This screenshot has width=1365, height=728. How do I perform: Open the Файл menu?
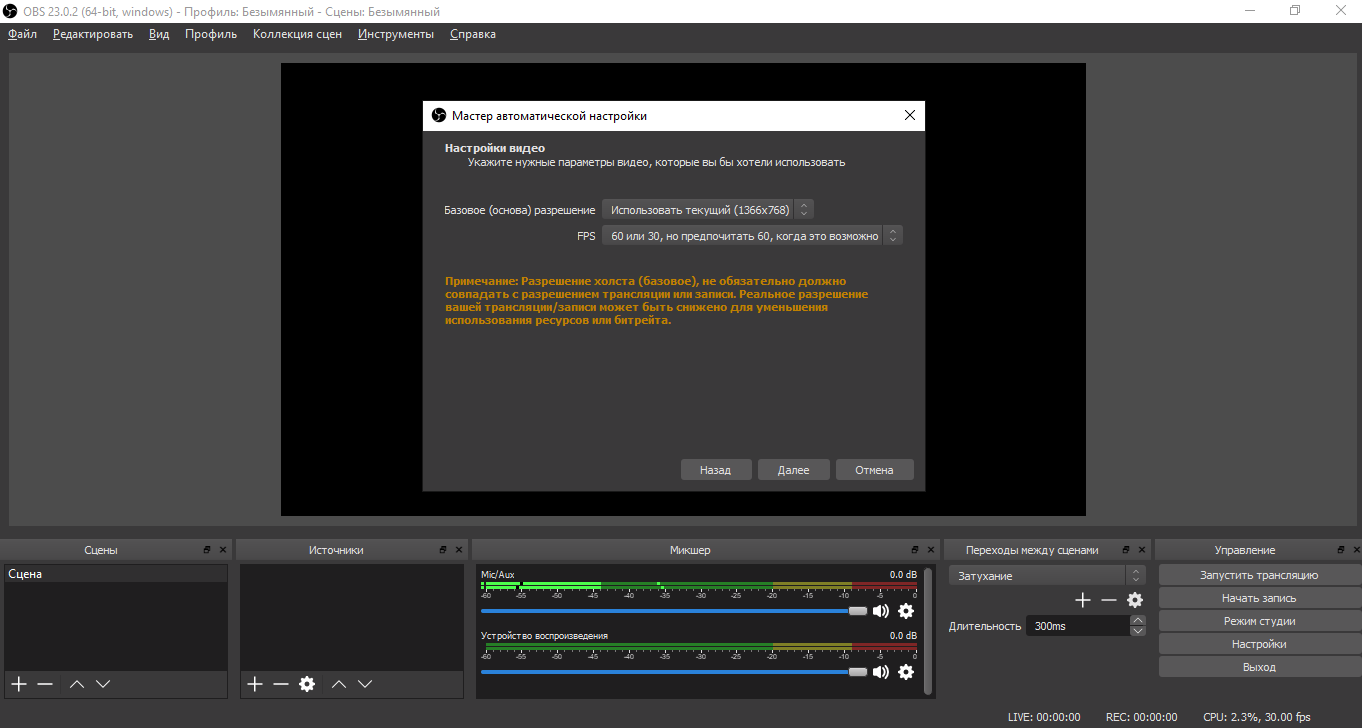point(22,34)
